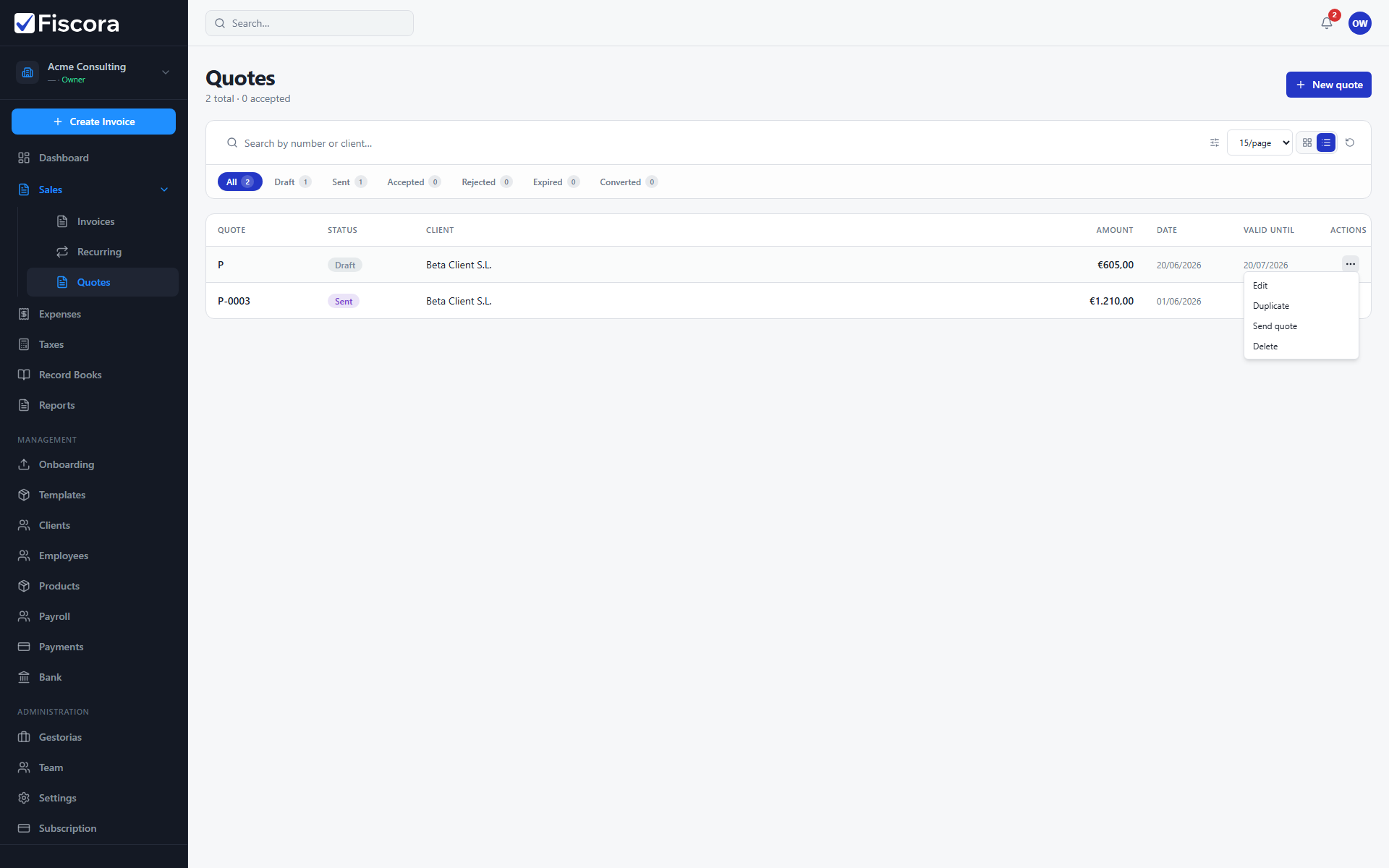Viewport: 1389px width, 868px height.
Task: Open the notifications bell
Action: 1326,23
